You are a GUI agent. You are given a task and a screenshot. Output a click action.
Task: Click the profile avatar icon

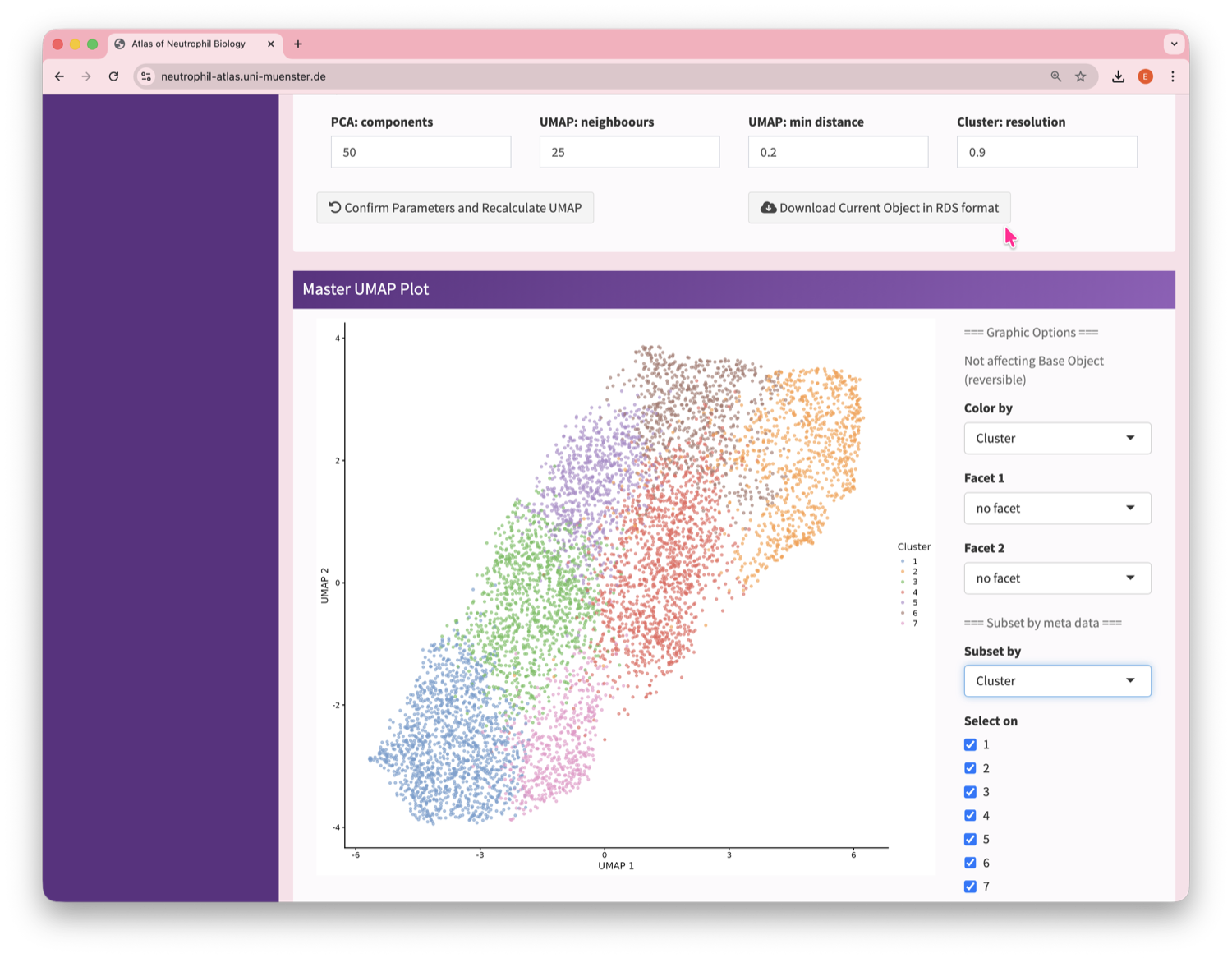(x=1145, y=76)
